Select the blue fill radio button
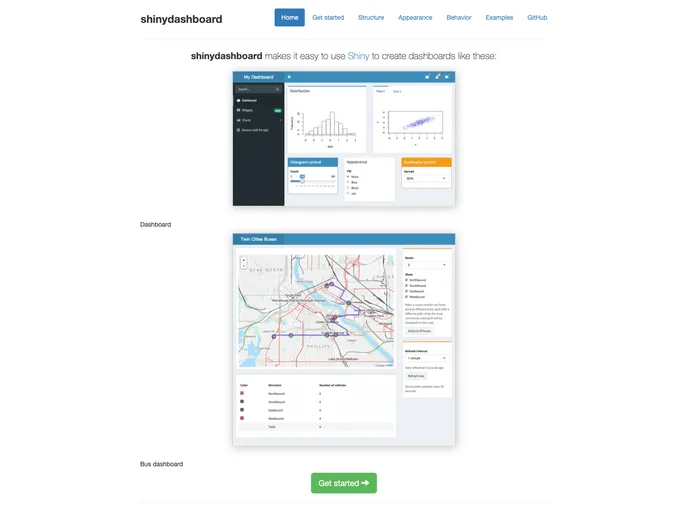The image size is (688, 512). click(348, 182)
